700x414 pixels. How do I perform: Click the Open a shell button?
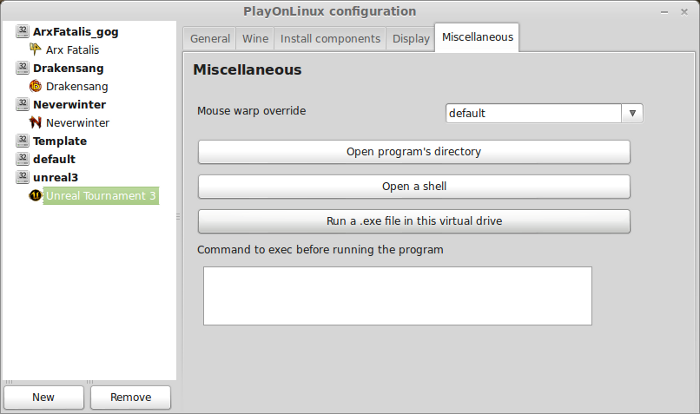(x=414, y=186)
